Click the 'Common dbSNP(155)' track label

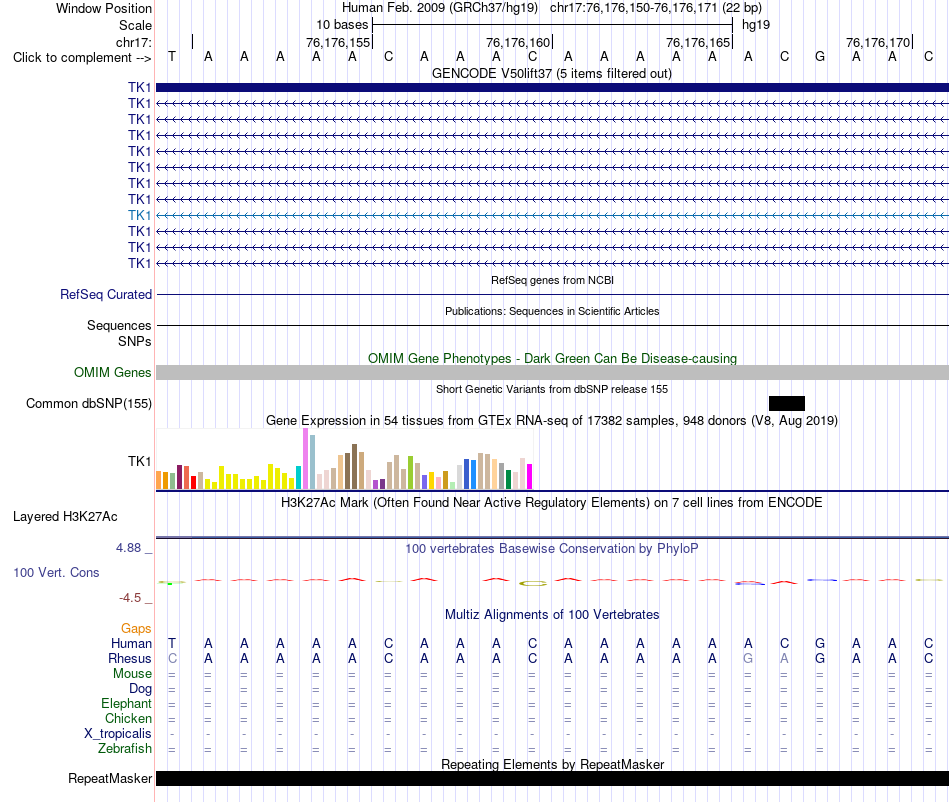pos(88,403)
